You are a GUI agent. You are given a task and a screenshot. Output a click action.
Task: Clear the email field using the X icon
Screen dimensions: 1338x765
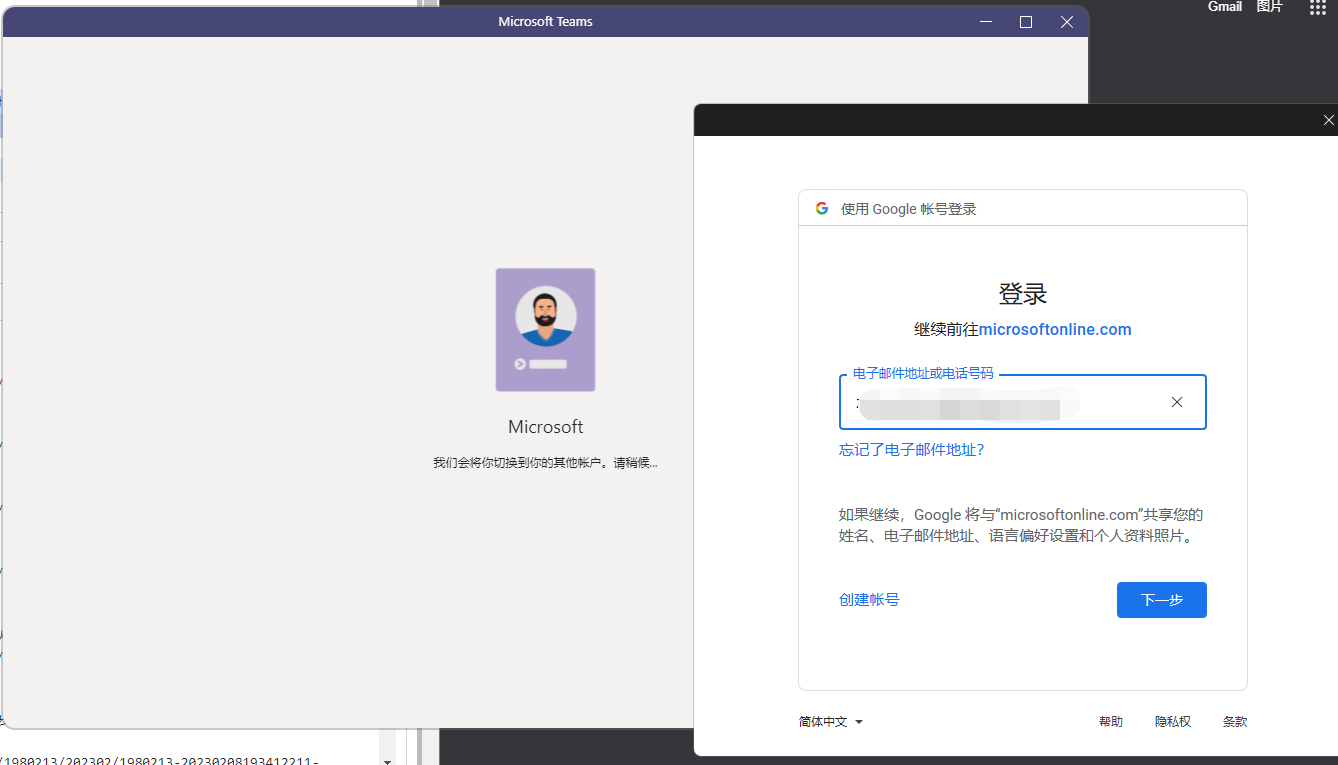[x=1176, y=402]
